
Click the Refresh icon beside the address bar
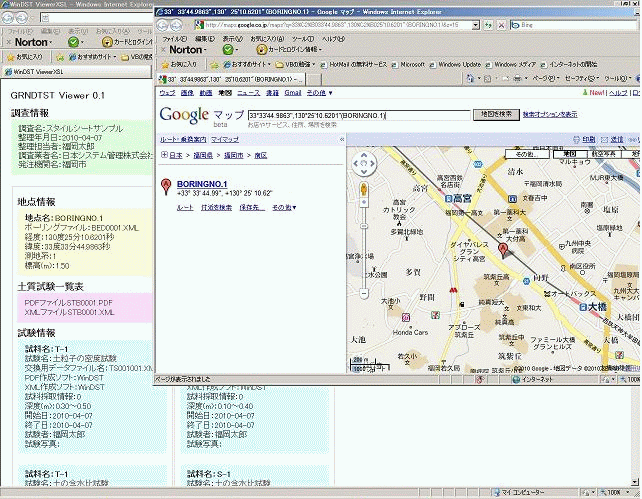[x=488, y=25]
